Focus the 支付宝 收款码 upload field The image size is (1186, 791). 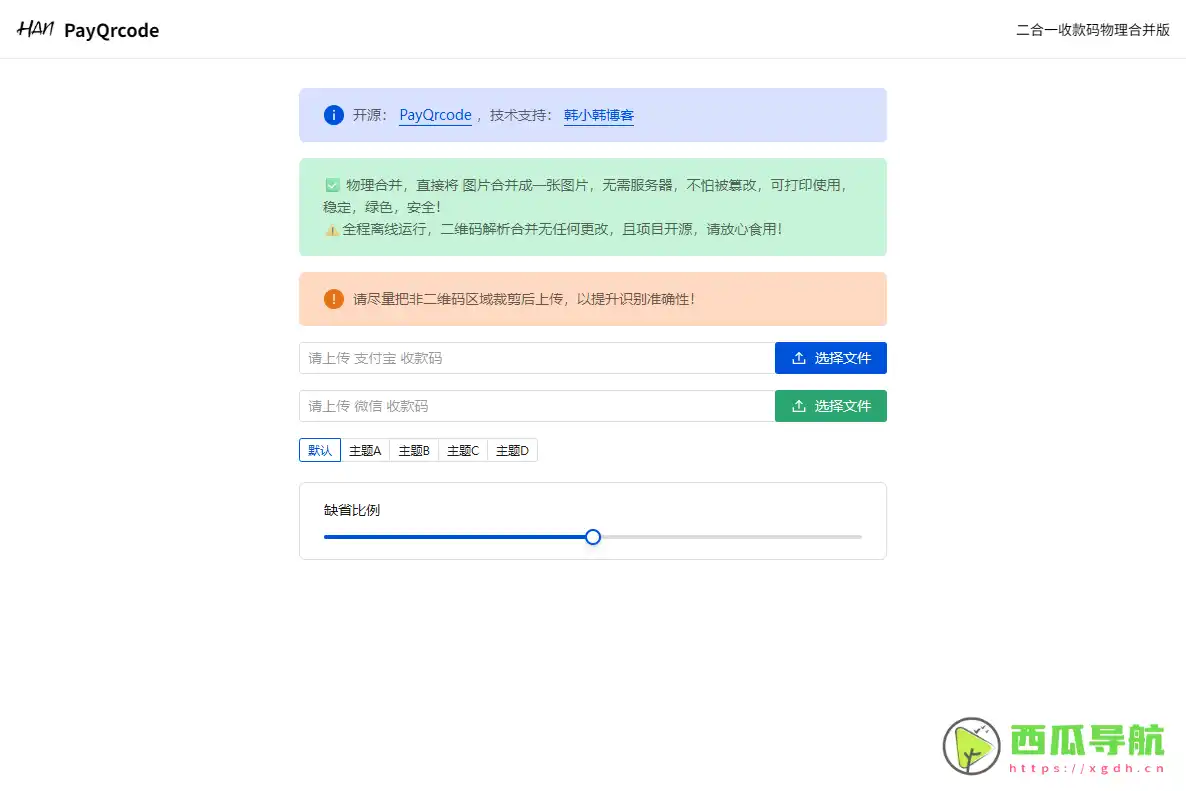click(x=537, y=358)
